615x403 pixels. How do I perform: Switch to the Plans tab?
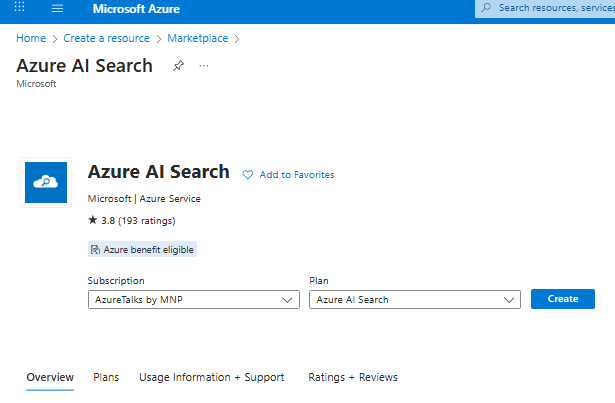click(106, 377)
